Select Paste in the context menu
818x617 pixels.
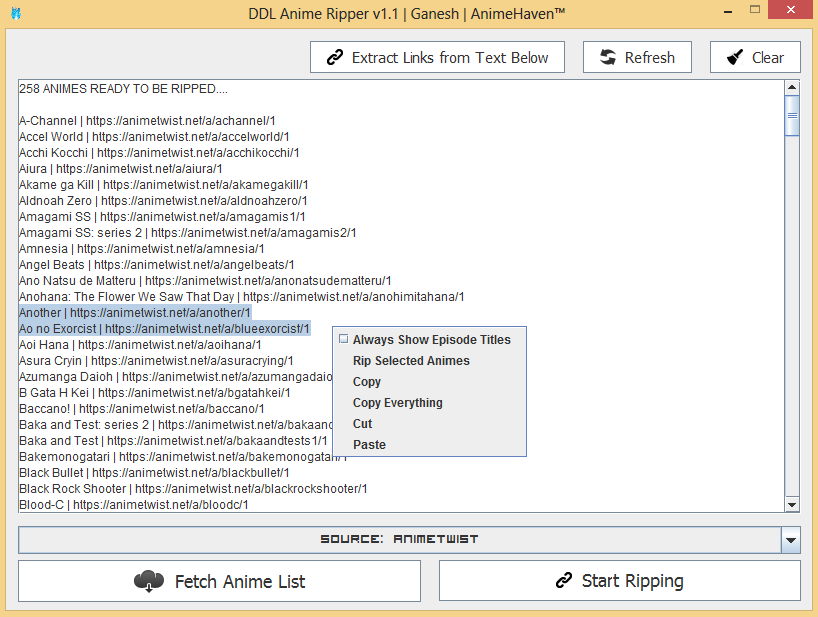click(x=369, y=445)
